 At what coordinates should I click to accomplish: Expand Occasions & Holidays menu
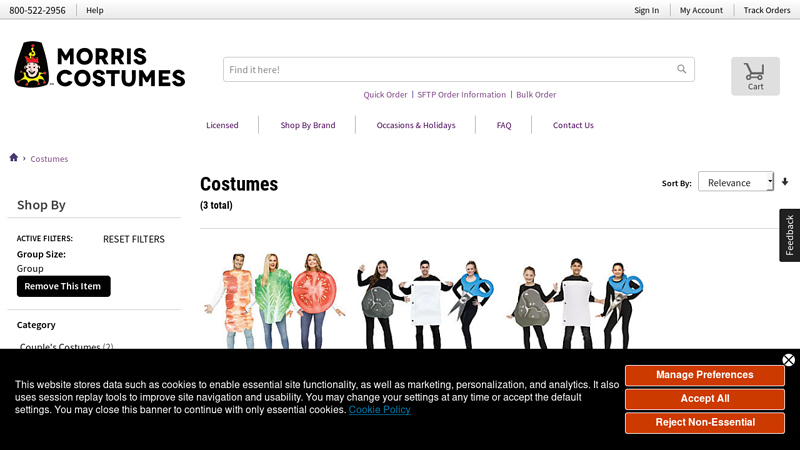(x=416, y=125)
